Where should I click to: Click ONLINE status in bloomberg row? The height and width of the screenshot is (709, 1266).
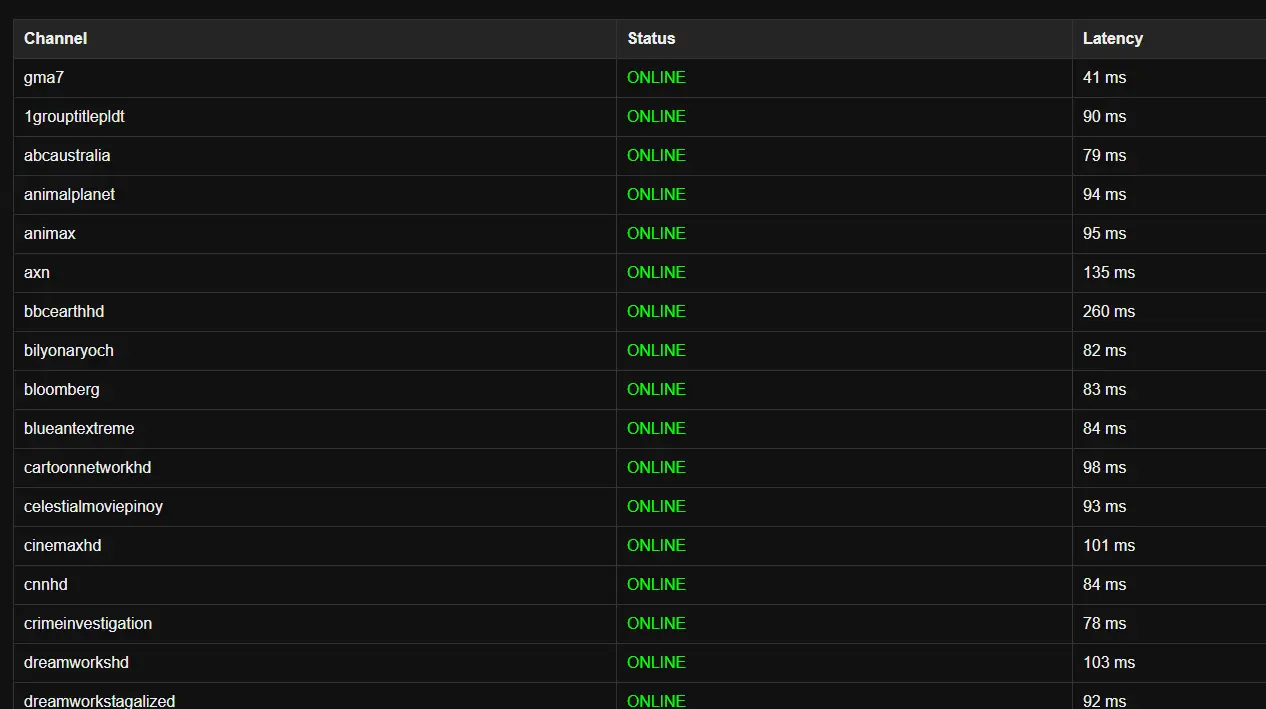(x=656, y=389)
